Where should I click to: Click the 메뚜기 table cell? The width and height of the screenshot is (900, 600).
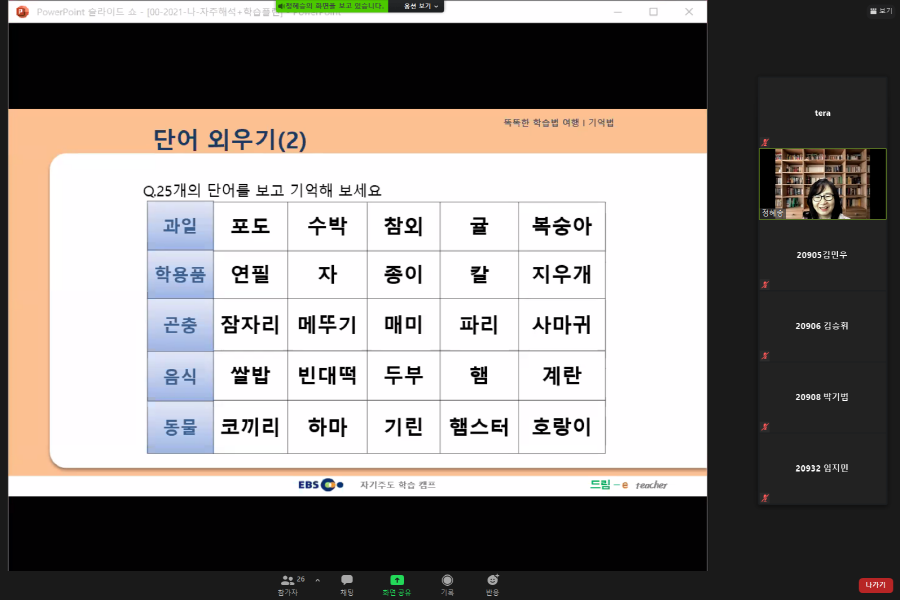click(327, 325)
